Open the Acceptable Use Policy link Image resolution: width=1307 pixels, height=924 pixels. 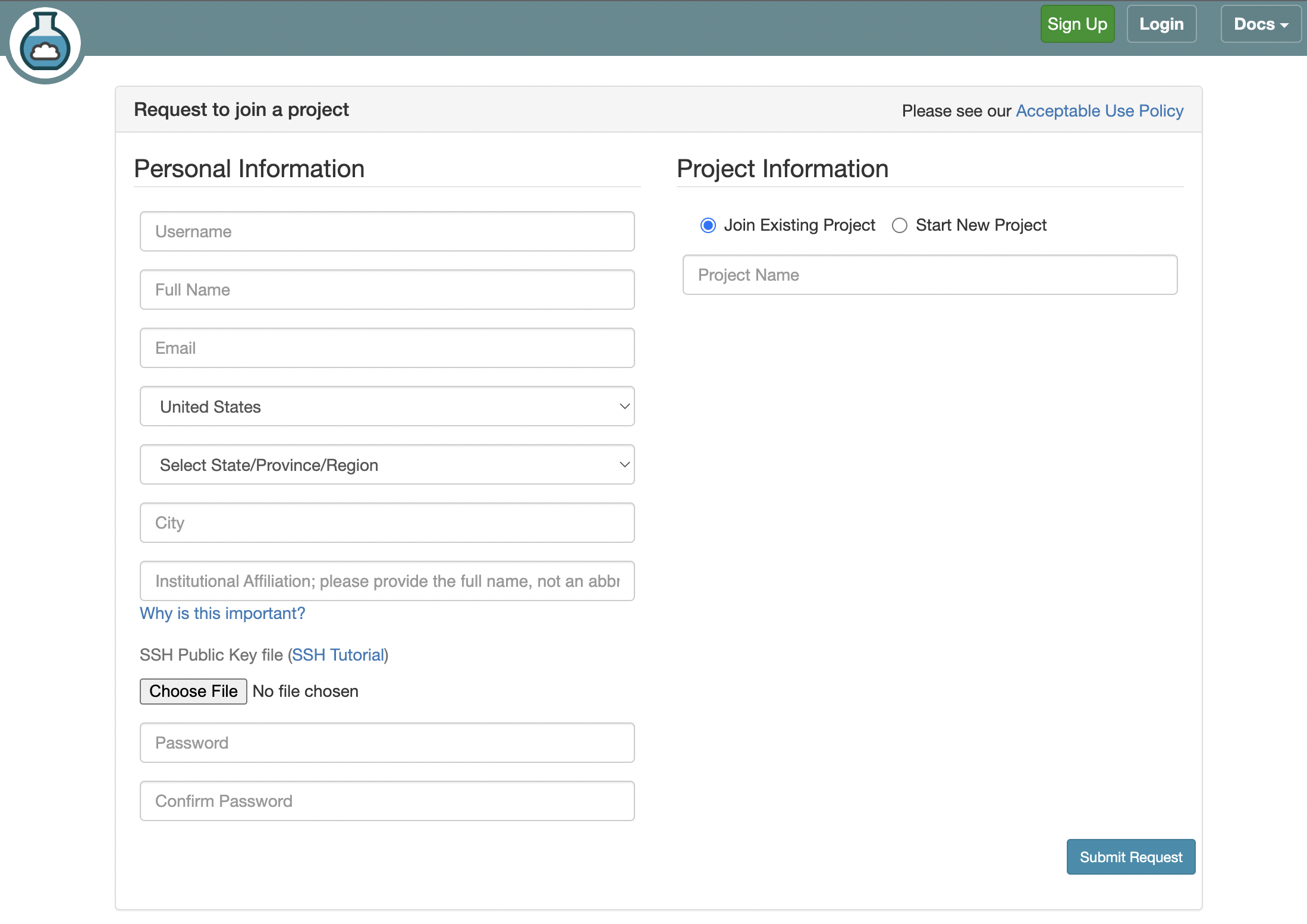1099,111
